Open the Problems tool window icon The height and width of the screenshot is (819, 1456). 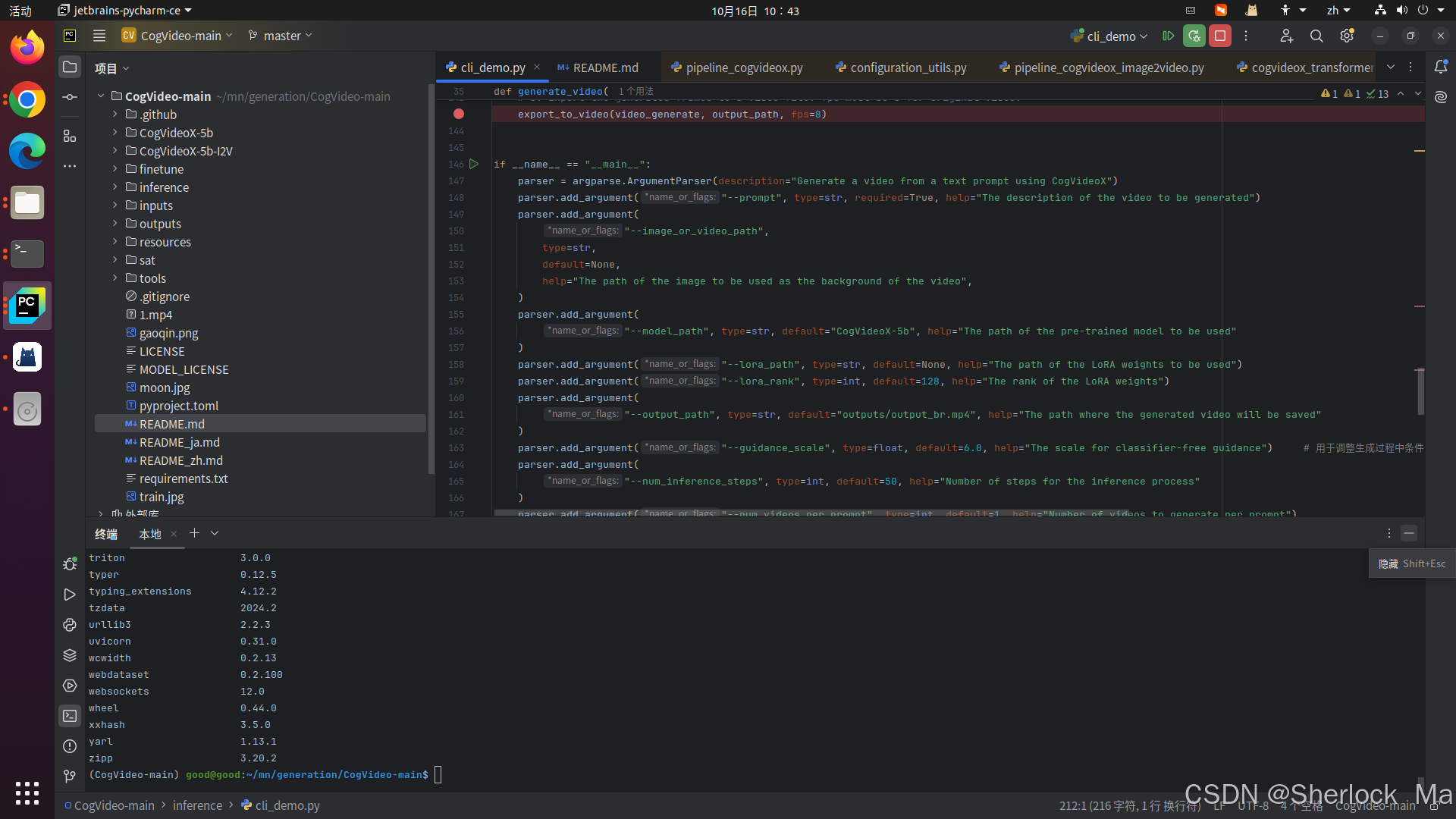click(69, 746)
